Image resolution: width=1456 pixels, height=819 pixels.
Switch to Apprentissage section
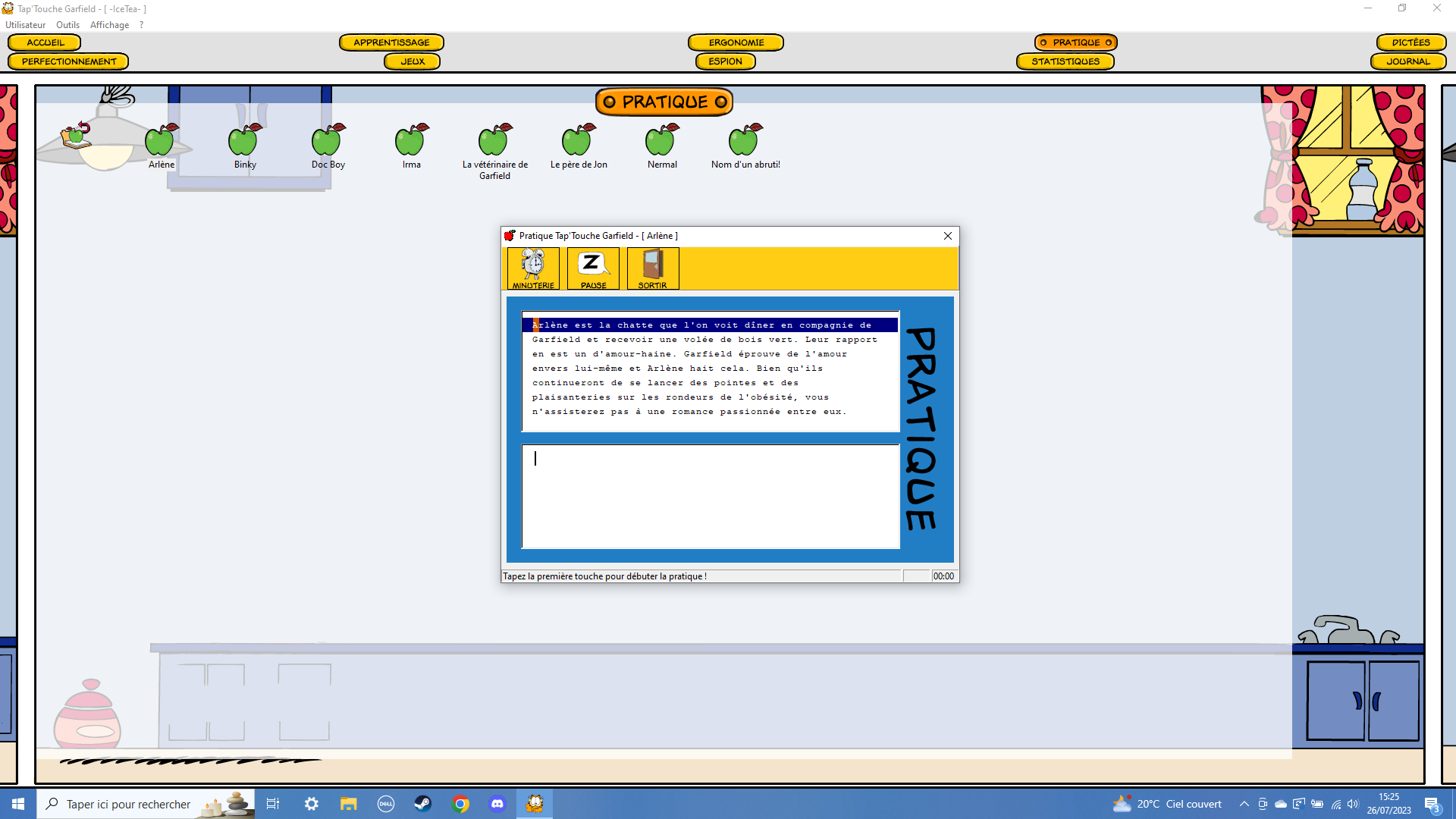[391, 42]
